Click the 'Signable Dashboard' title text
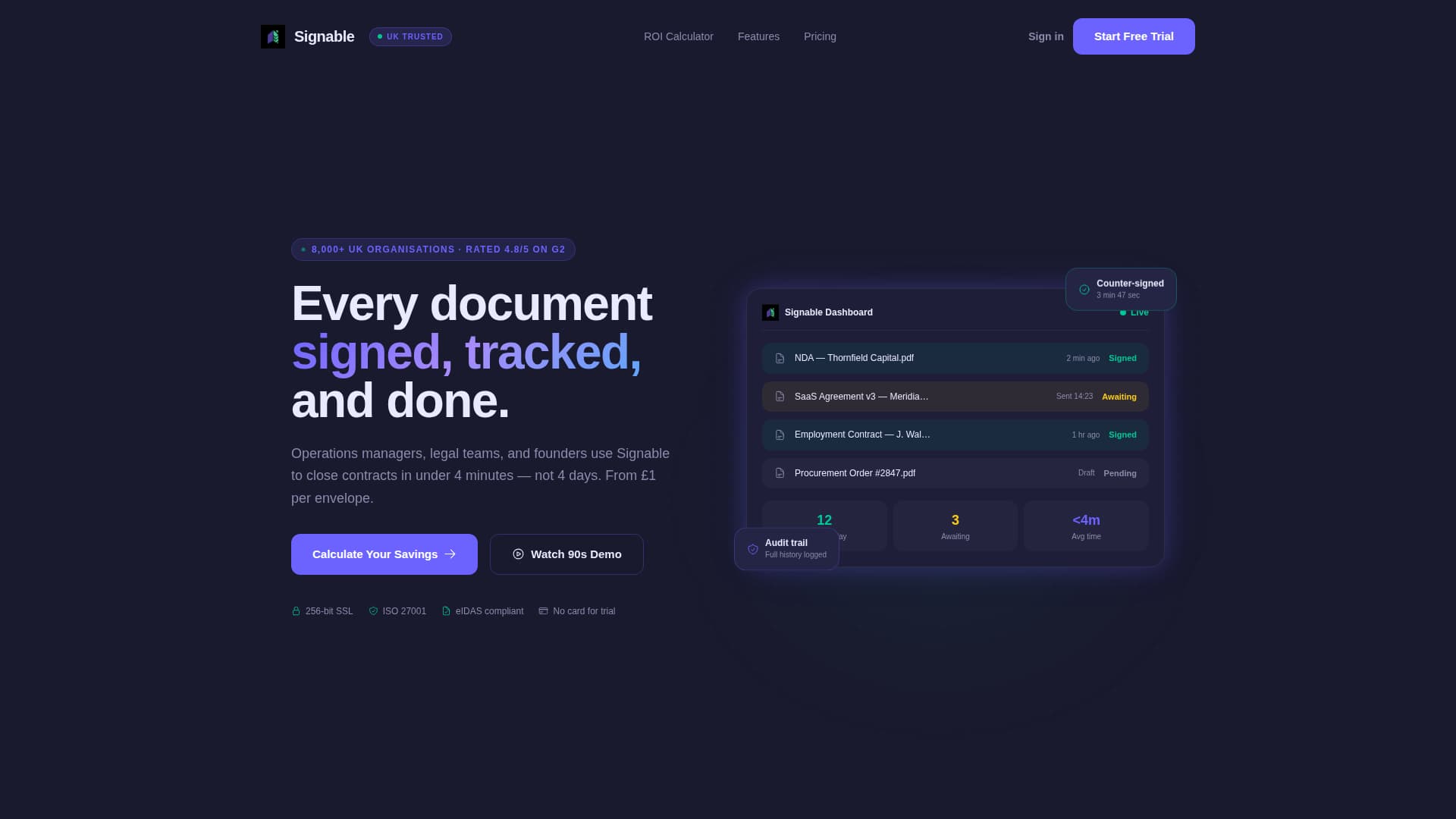Viewport: 1456px width, 819px height. tap(828, 312)
